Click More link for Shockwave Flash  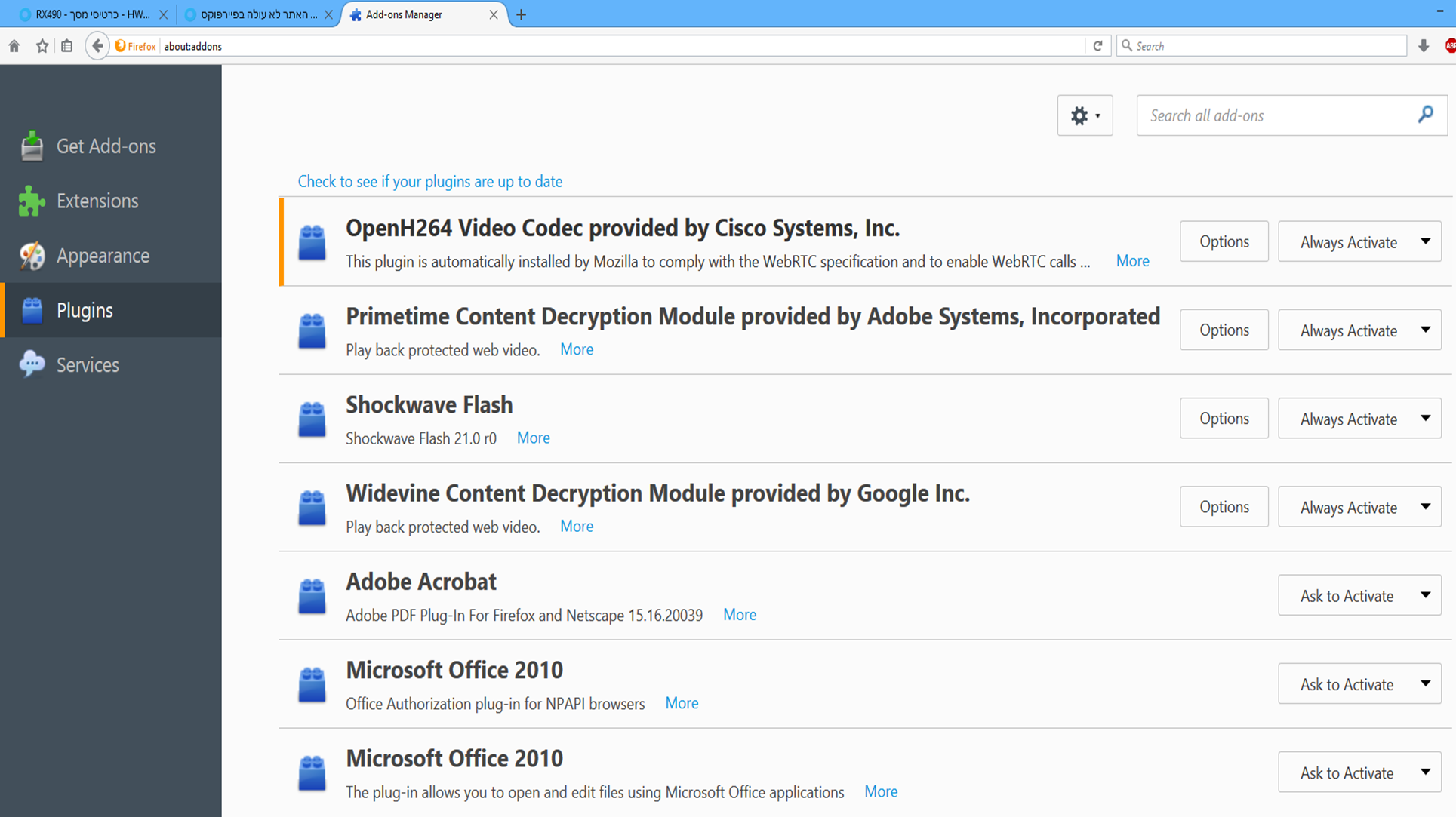533,438
